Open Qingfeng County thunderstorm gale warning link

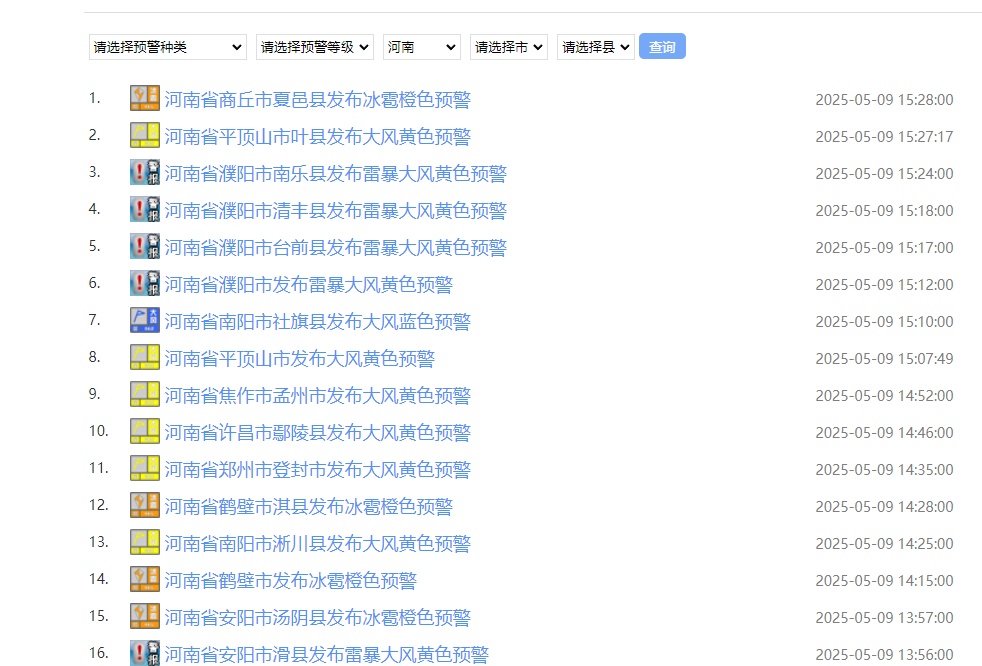pos(335,211)
